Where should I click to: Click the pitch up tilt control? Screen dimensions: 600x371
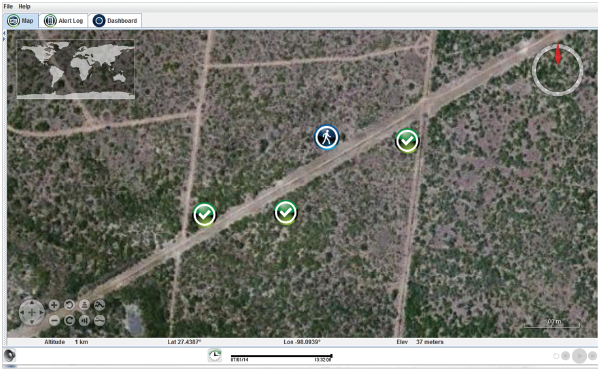(84, 305)
